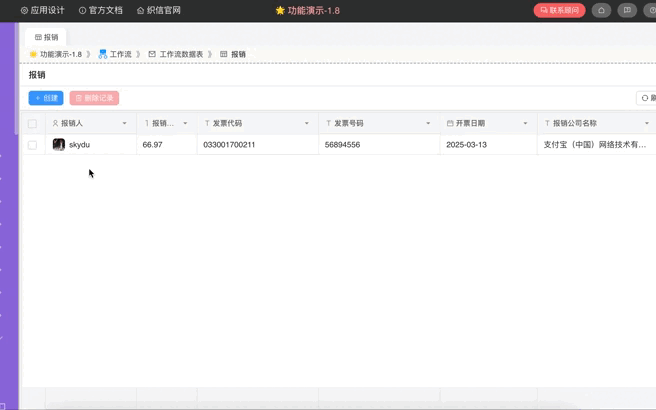
Task: Click the blue 创建 button
Action: (46, 98)
